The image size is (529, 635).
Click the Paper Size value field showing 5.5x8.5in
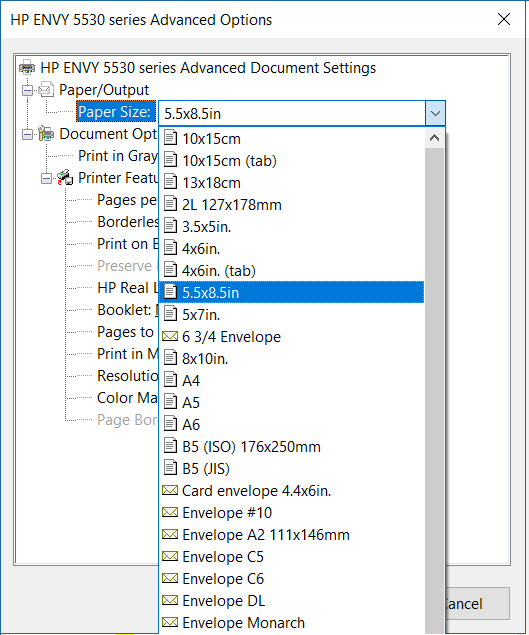[292, 113]
